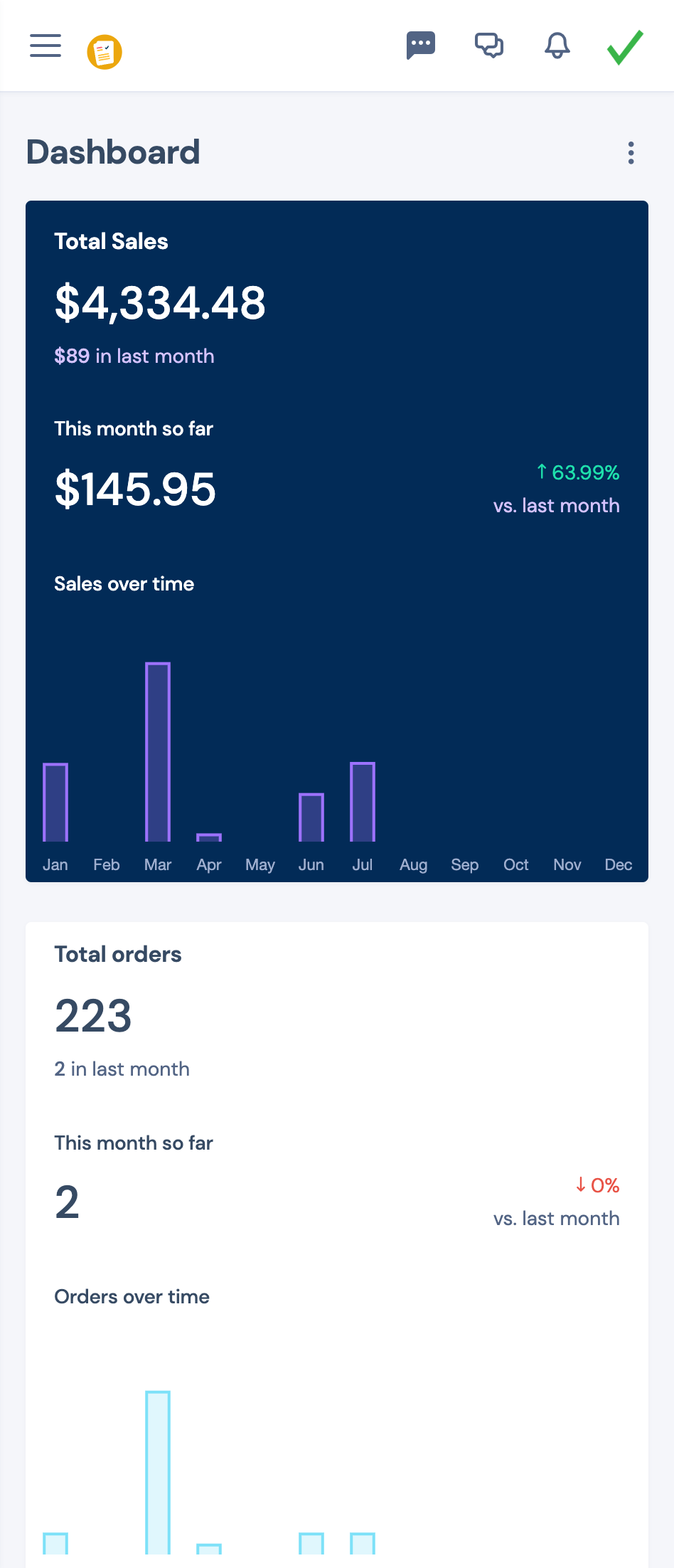The height and width of the screenshot is (1568, 674).
Task: View notifications via the bell icon
Action: [x=557, y=46]
